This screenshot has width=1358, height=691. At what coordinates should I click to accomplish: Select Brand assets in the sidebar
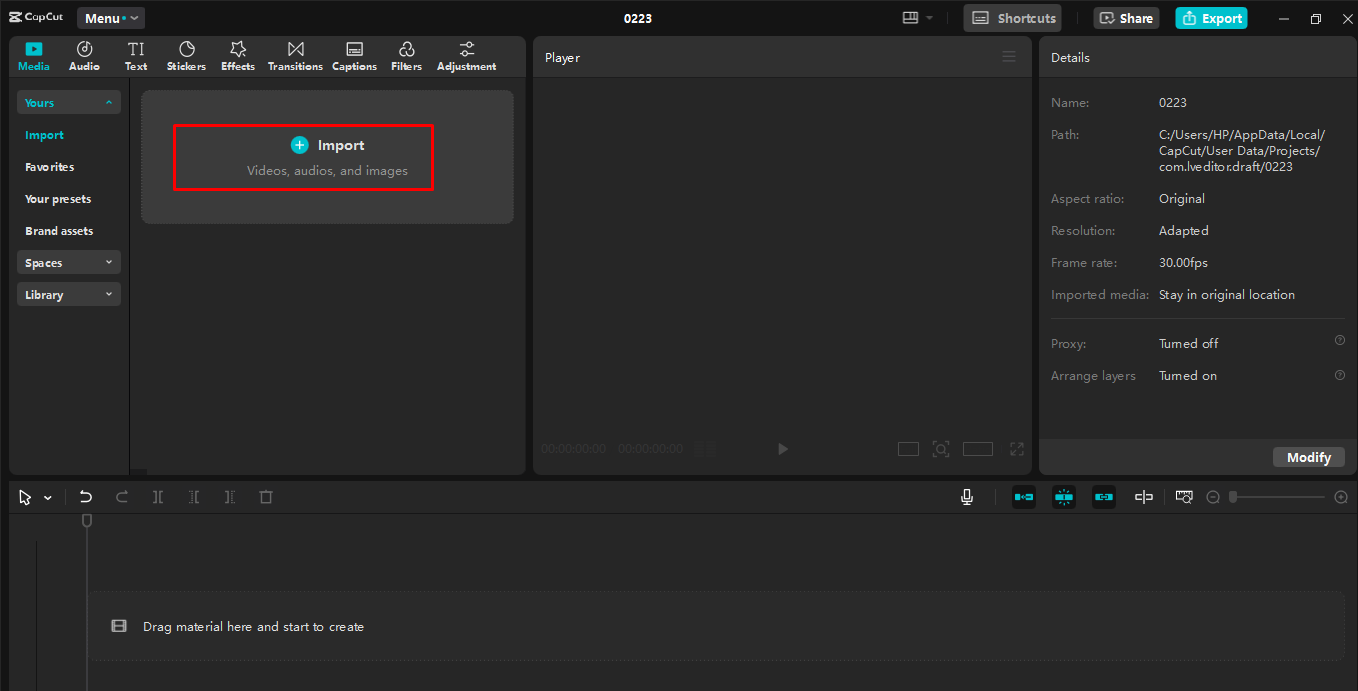point(59,231)
